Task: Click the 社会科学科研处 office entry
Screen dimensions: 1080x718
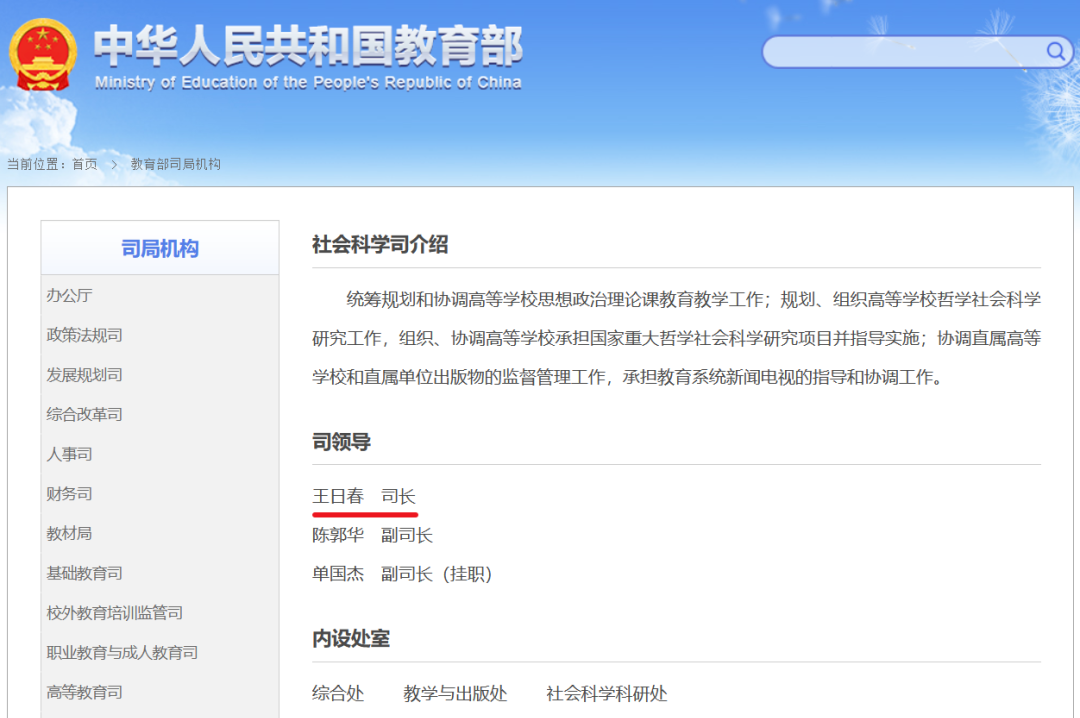Action: pos(607,693)
